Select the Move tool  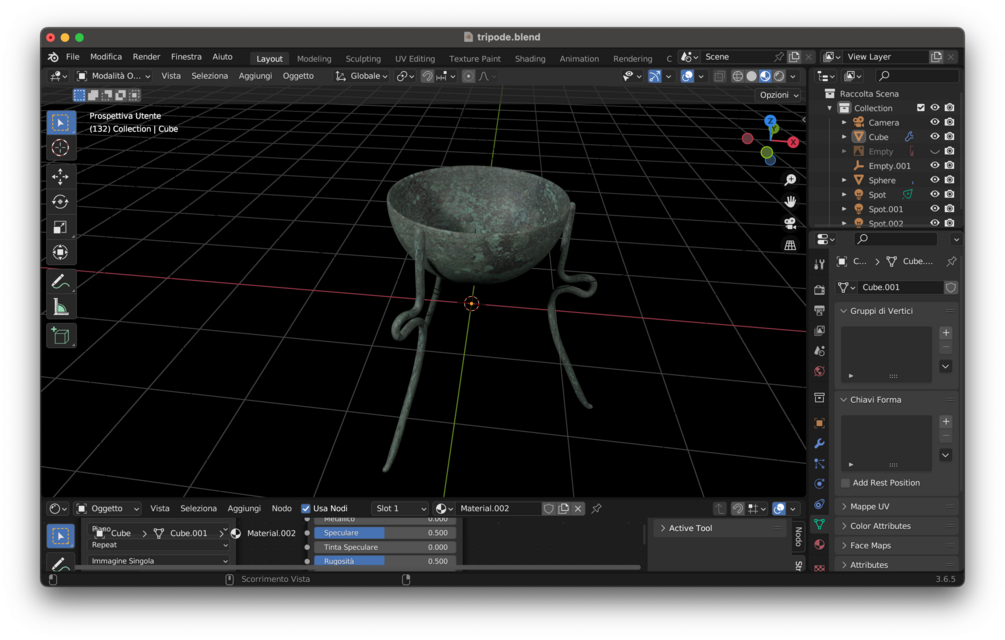tap(60, 177)
